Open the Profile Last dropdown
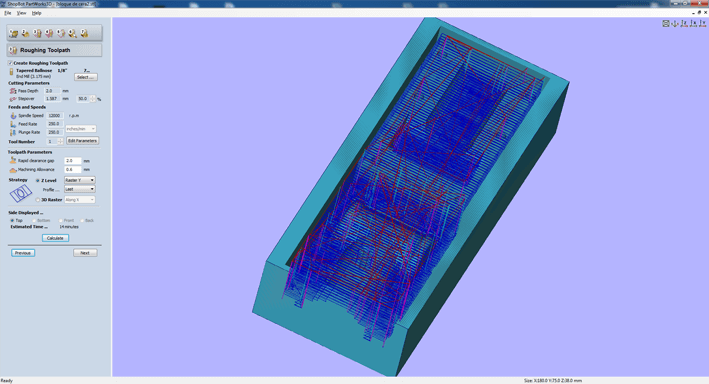This screenshot has width=709, height=384. (80, 189)
